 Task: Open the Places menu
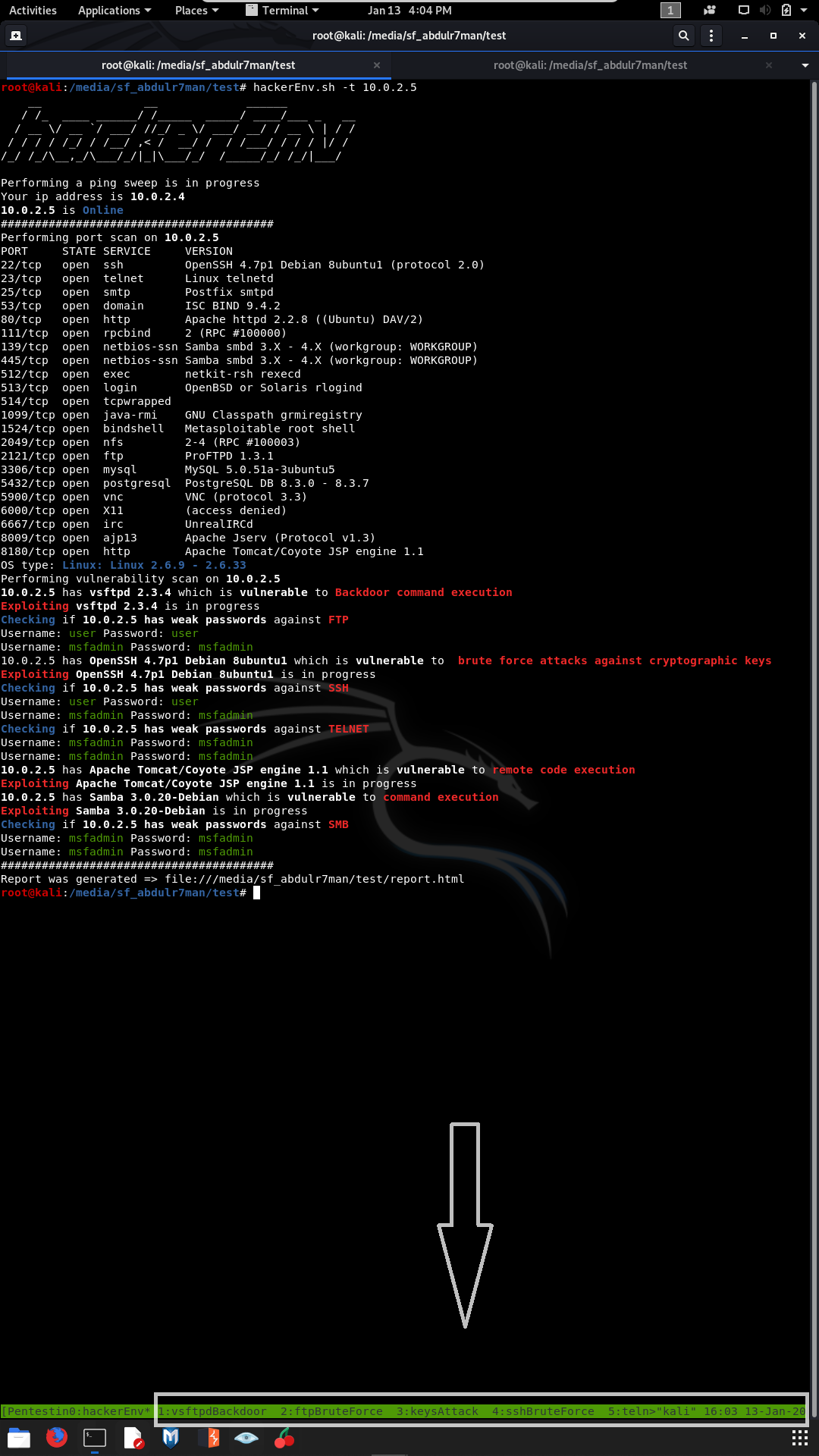196,10
